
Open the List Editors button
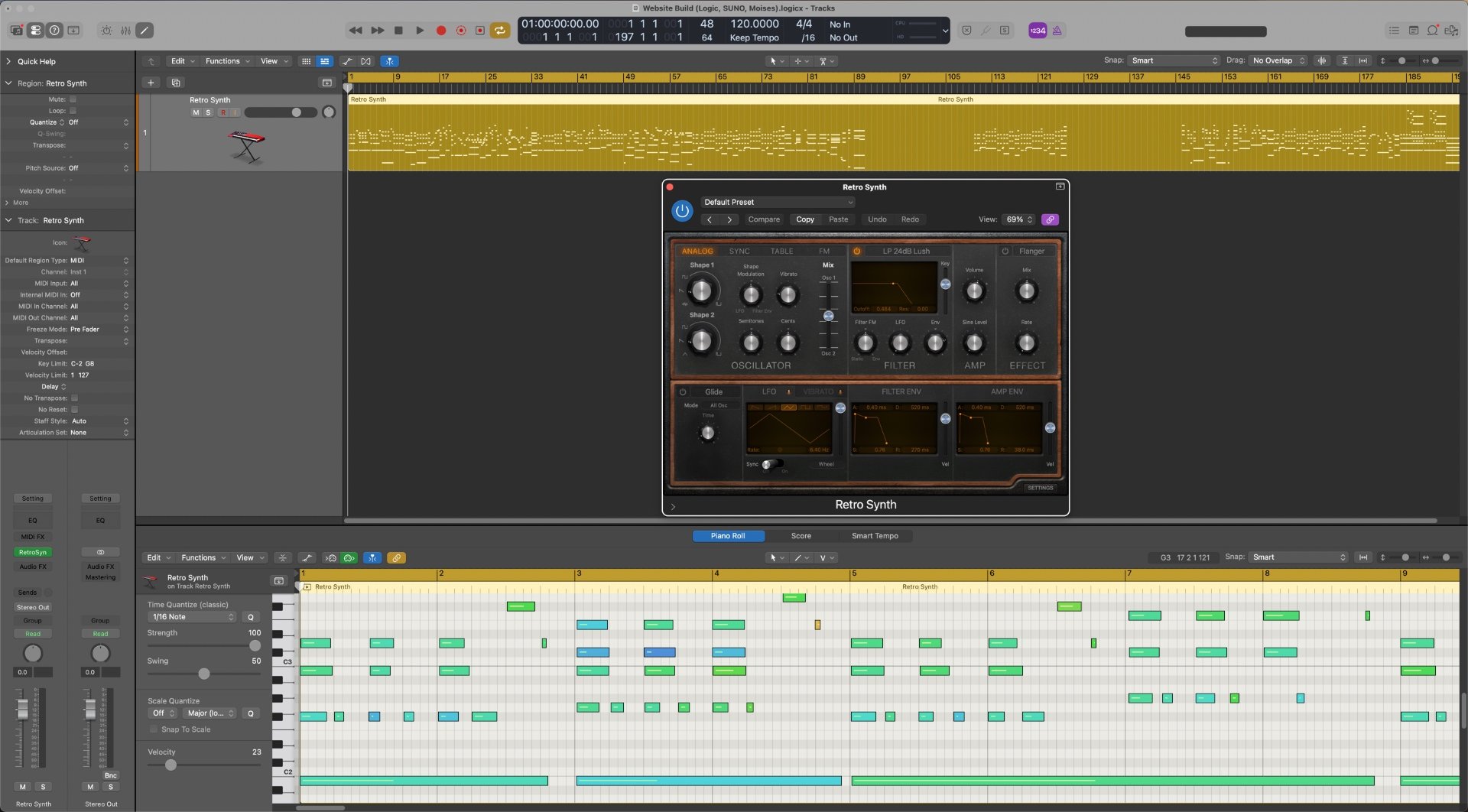[1394, 31]
